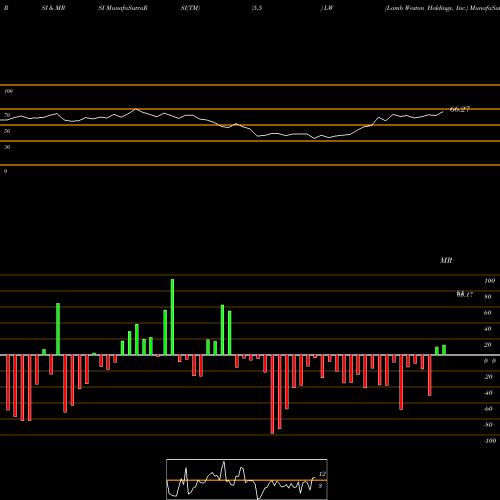Click the '12' label in mini chart
This screenshot has width=500, height=500.
pyautogui.click(x=322, y=474)
